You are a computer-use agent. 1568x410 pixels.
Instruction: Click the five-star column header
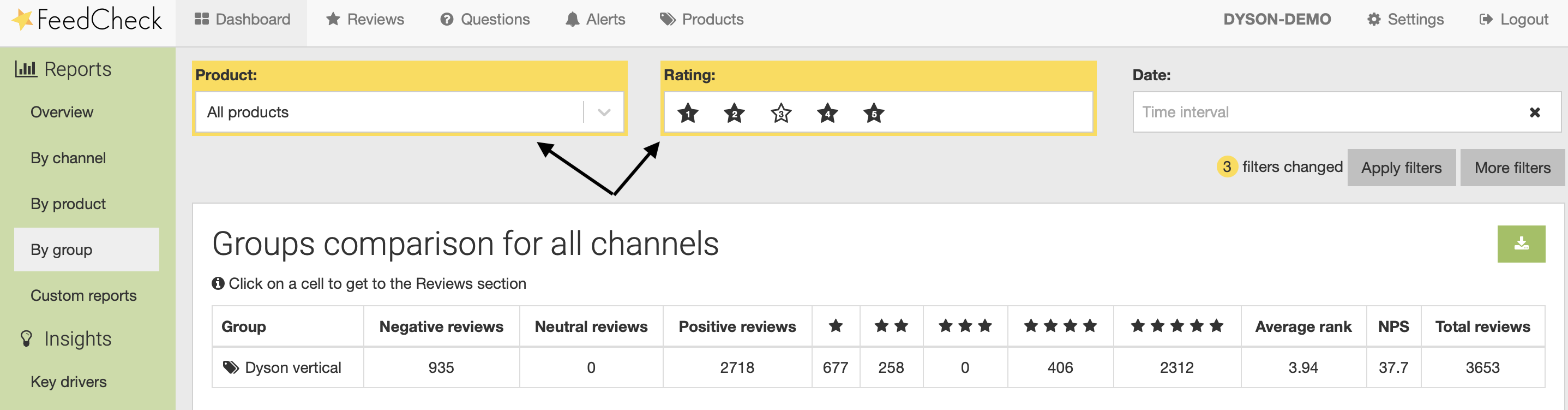click(1176, 326)
